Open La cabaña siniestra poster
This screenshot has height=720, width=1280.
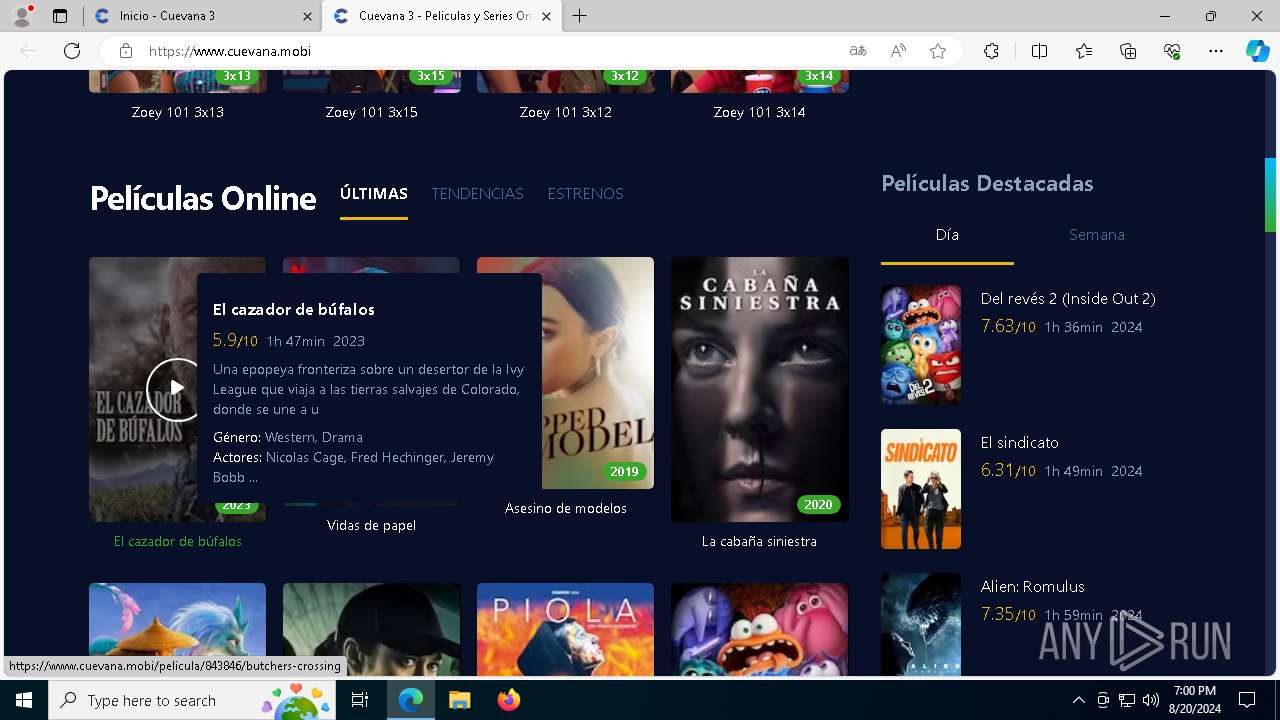[x=760, y=389]
